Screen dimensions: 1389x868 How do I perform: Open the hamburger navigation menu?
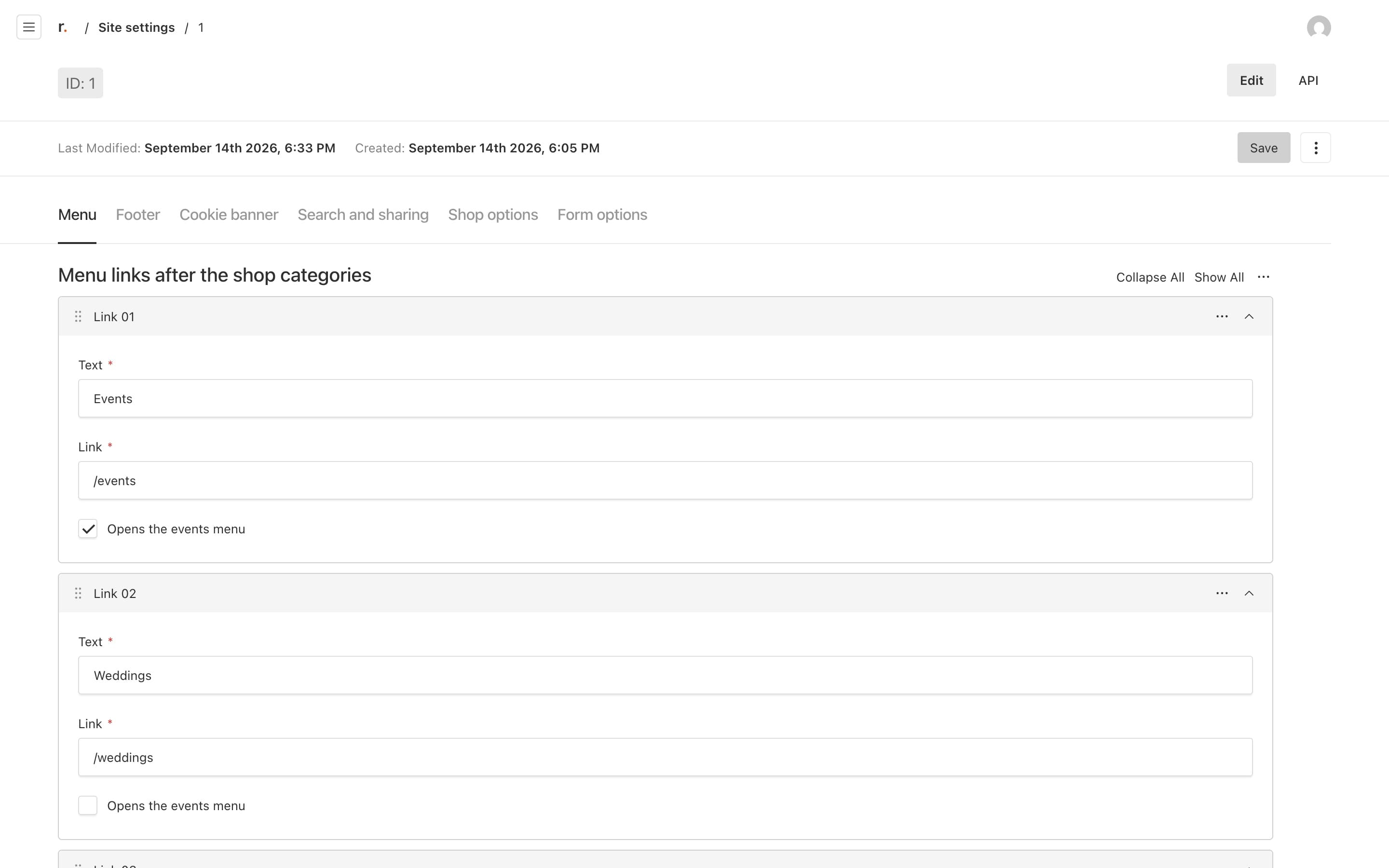pyautogui.click(x=29, y=27)
